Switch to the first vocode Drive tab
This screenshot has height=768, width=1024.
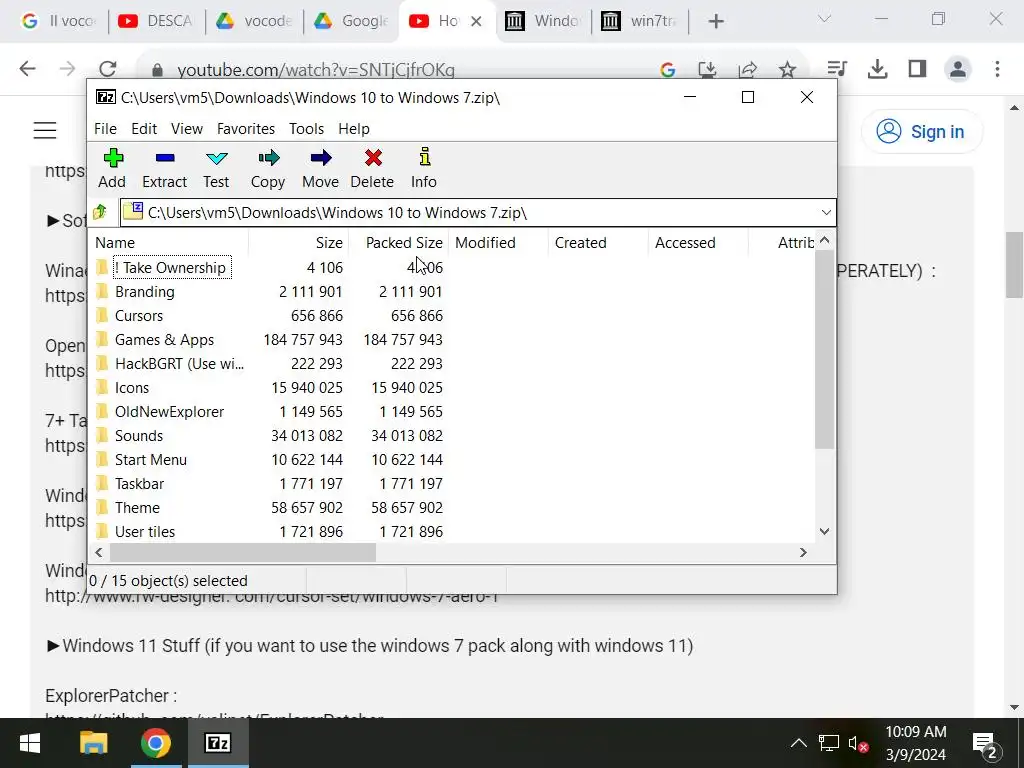point(255,21)
